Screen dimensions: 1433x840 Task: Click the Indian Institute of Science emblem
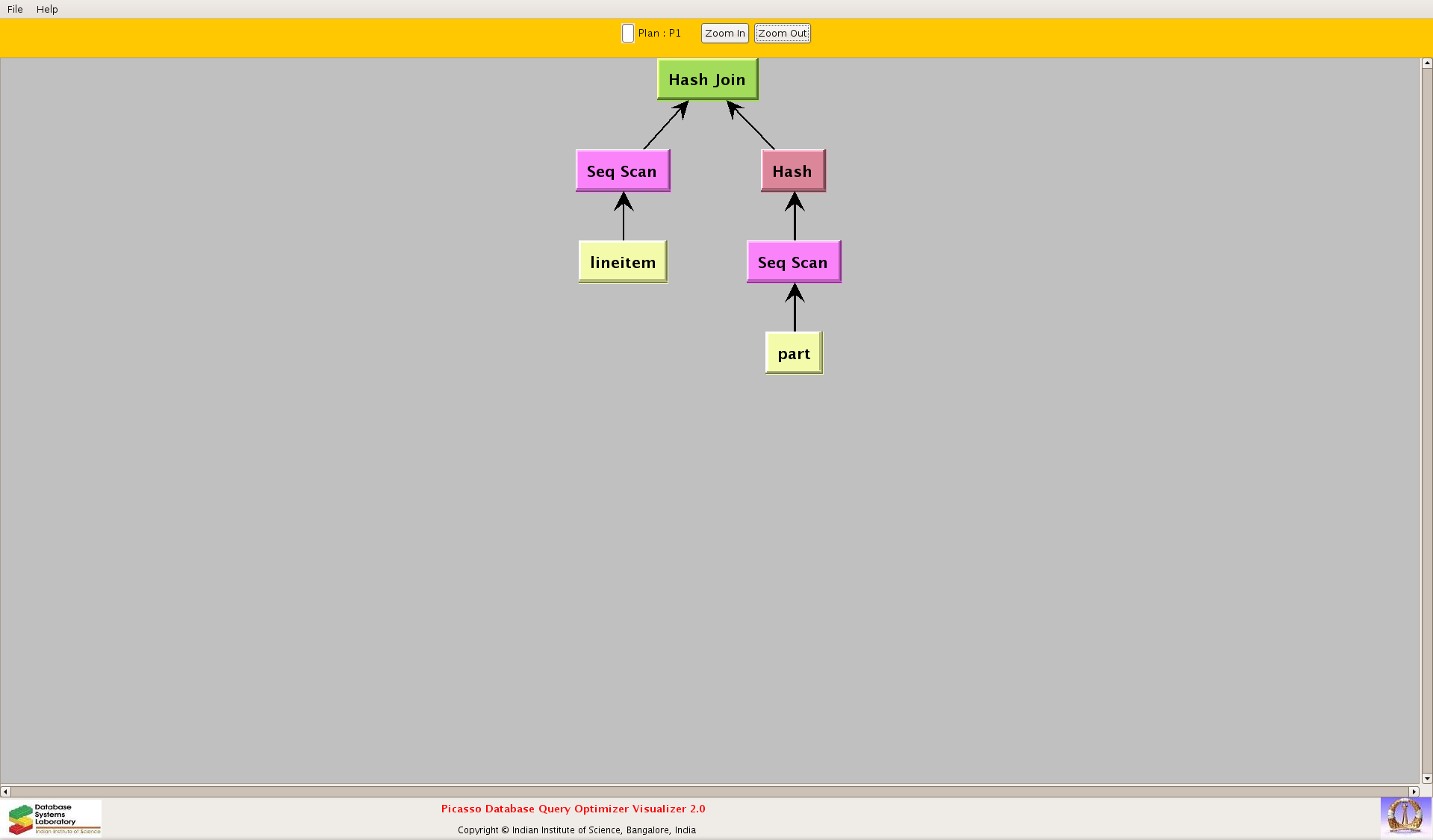(x=1405, y=816)
